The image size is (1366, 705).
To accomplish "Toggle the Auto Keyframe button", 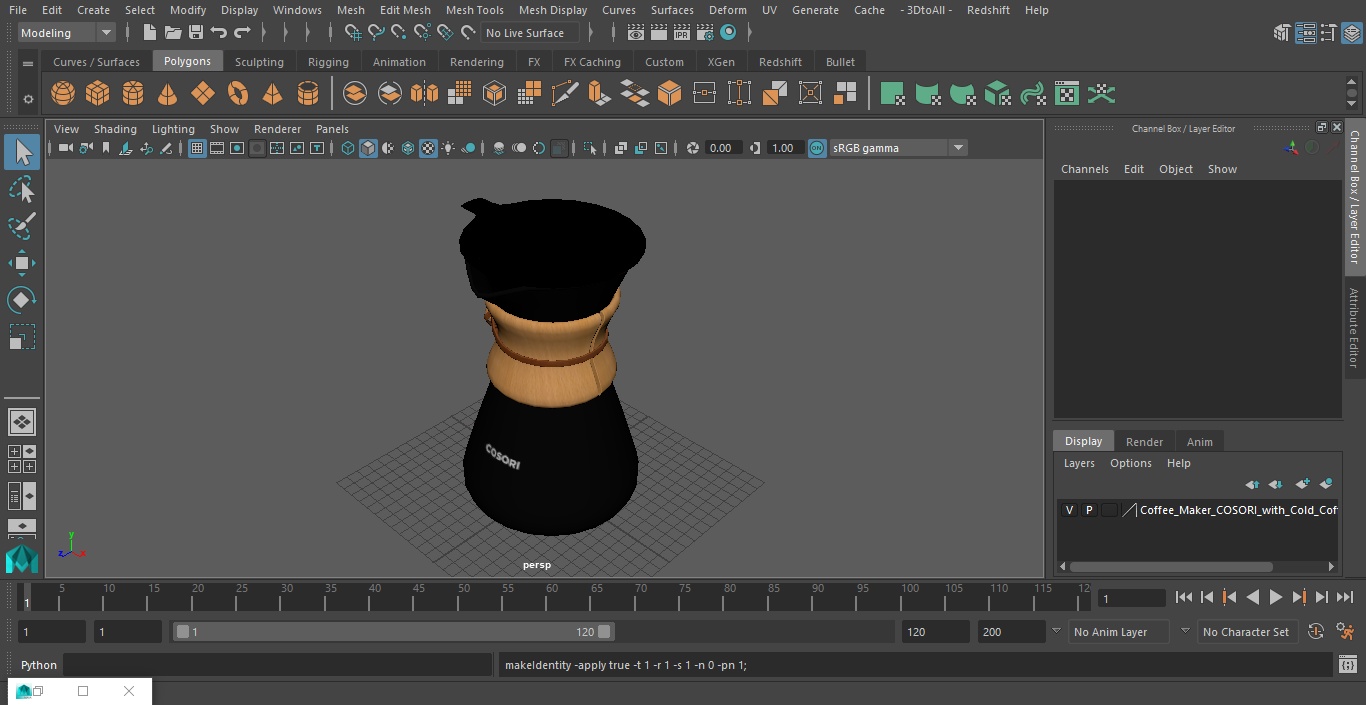I will (x=1316, y=632).
